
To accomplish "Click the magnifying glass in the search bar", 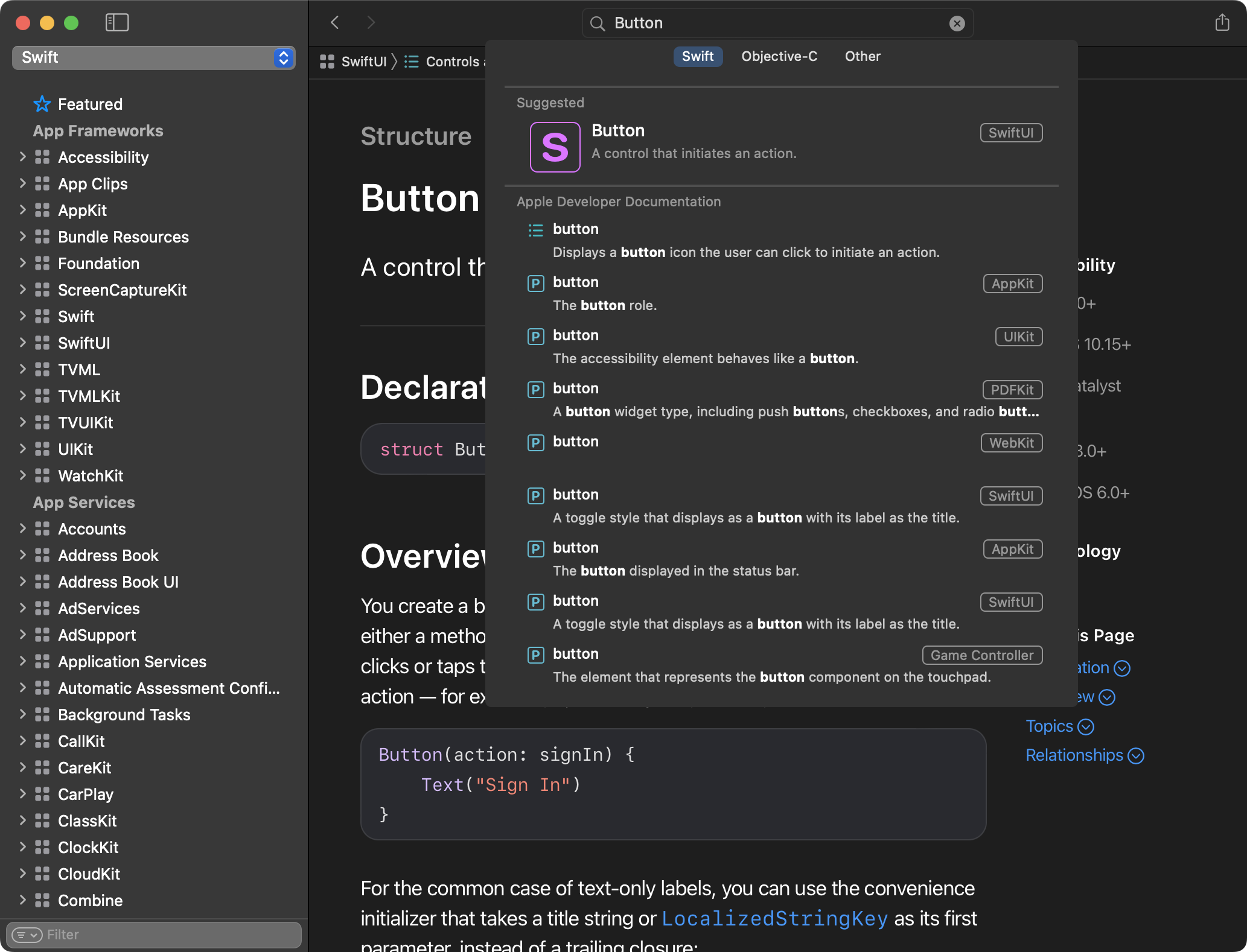I will click(x=597, y=23).
